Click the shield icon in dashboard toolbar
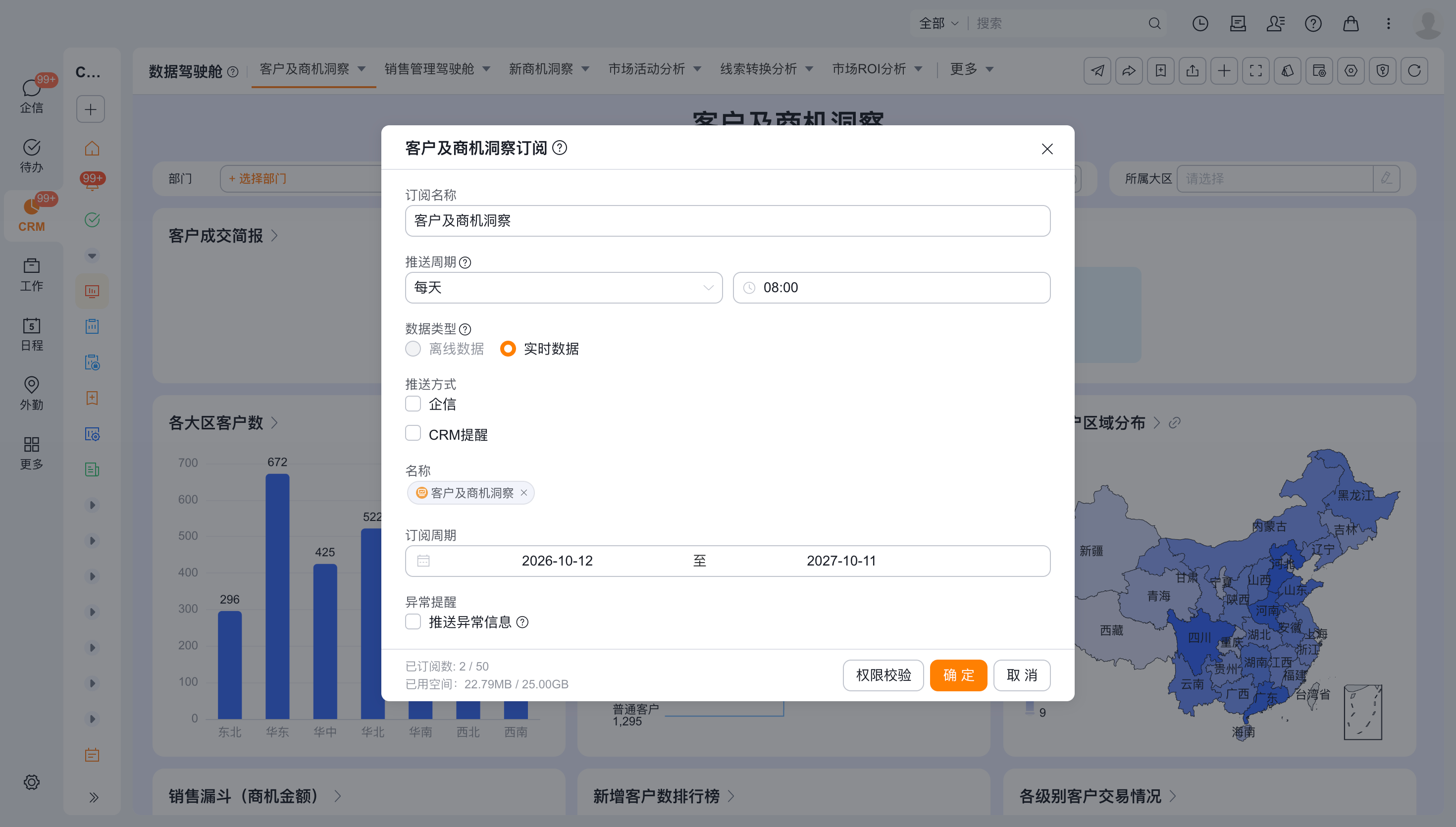 pyautogui.click(x=1382, y=71)
